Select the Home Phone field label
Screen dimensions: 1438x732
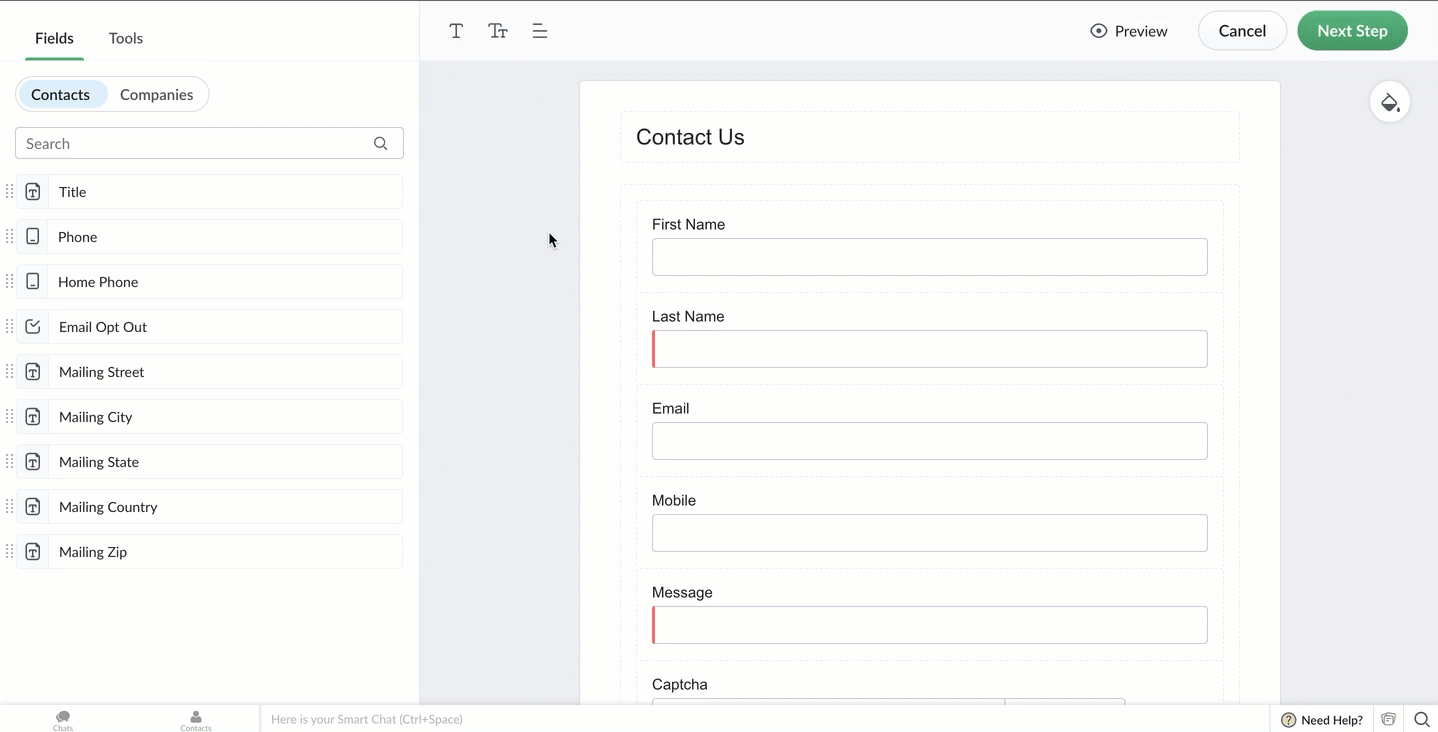pos(98,282)
